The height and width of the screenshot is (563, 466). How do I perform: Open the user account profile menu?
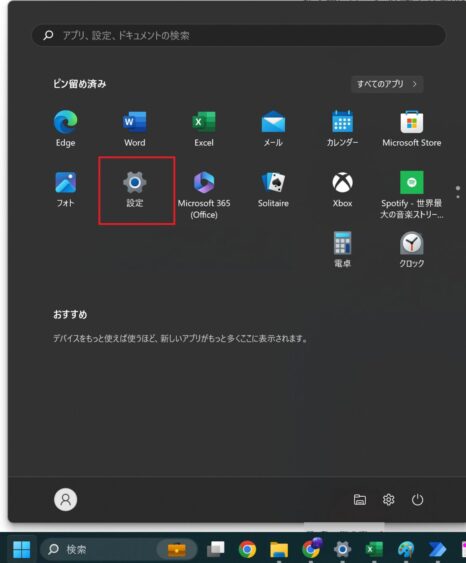pyautogui.click(x=65, y=499)
